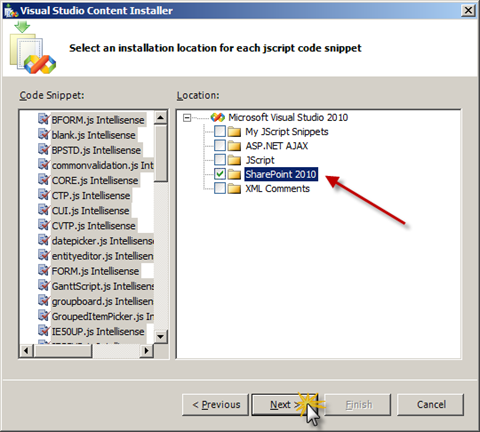The width and height of the screenshot is (480, 432).
Task: Click the commonvalidation.js snippet icon
Action: tap(43, 164)
